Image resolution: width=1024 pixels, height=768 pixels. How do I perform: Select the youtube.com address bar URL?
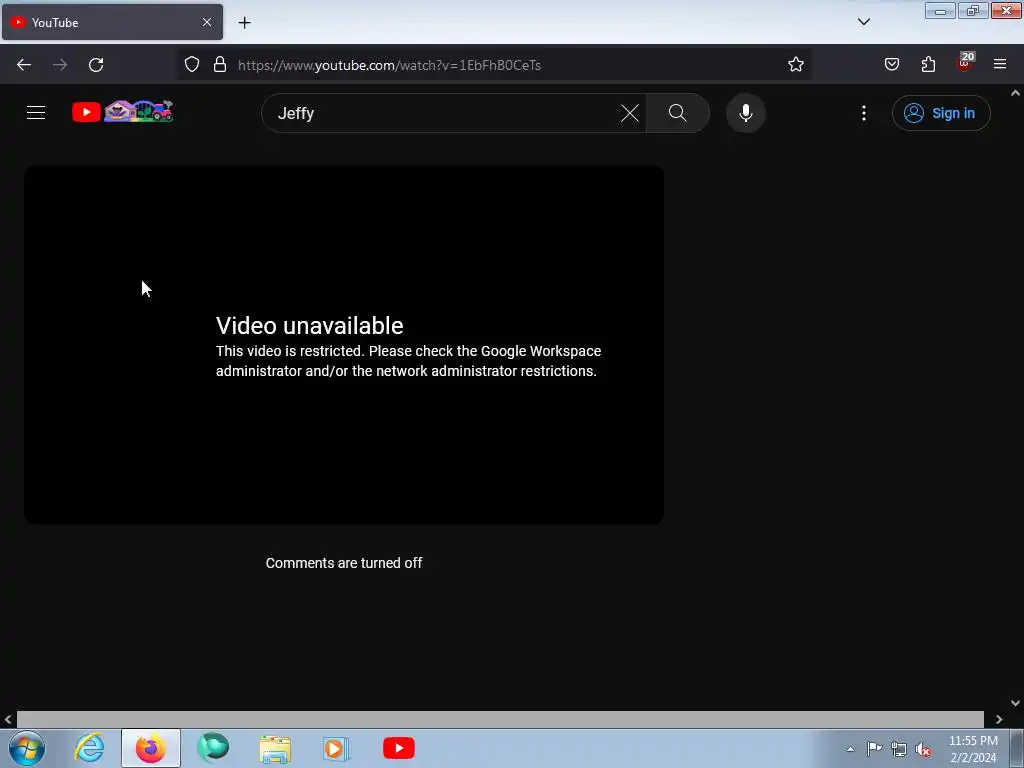pos(389,65)
